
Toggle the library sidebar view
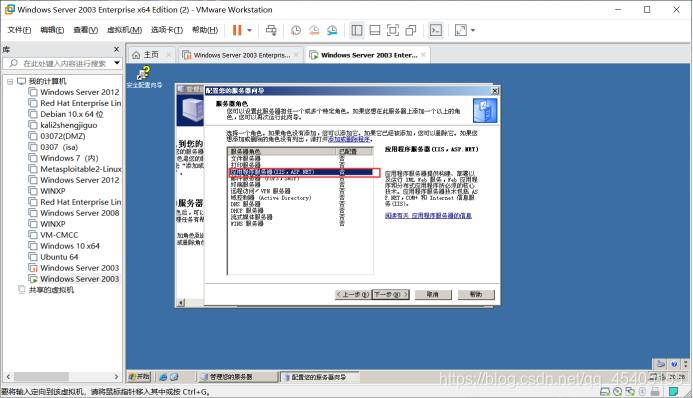[357, 30]
